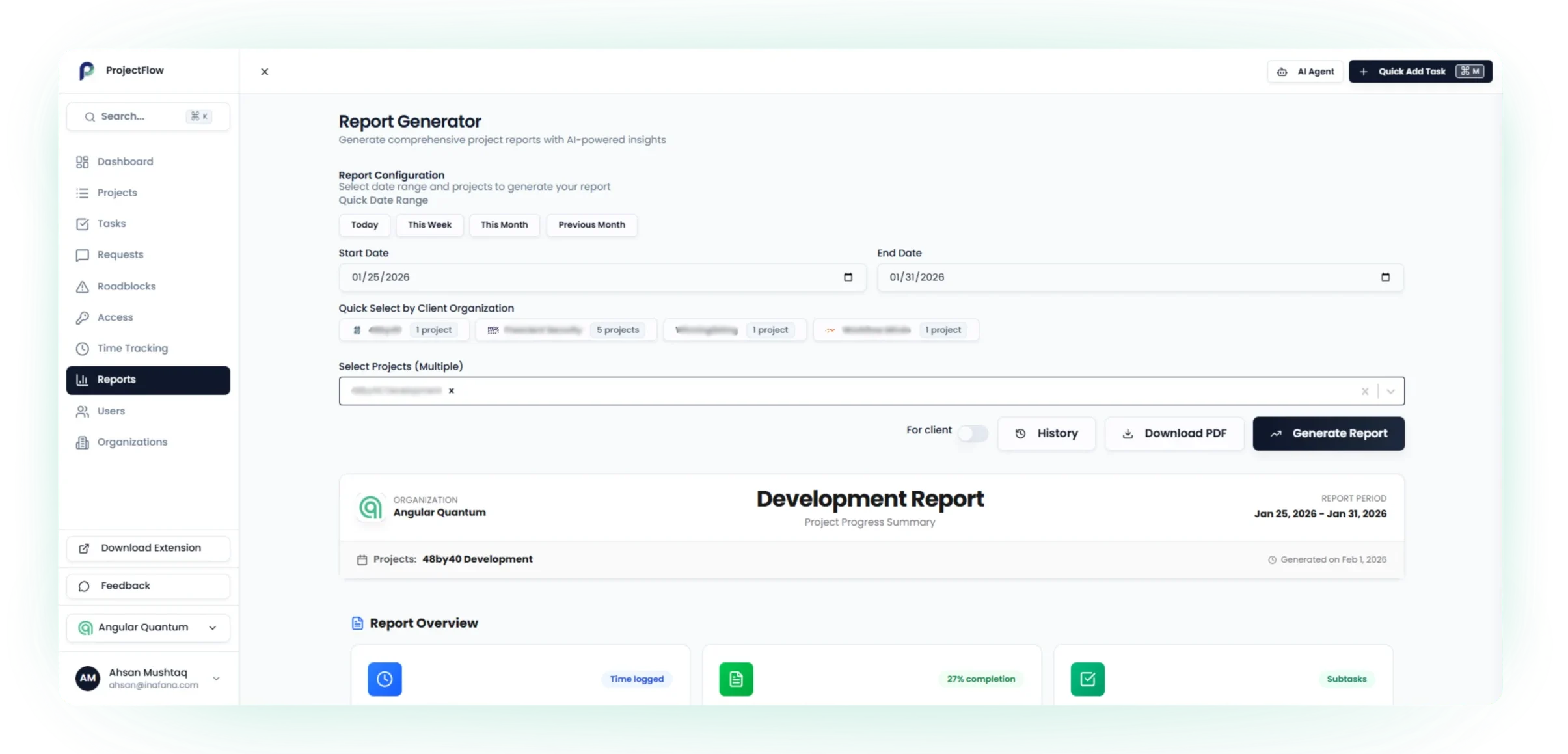View Roadblocks via warning icon
This screenshot has height=754, width=1568.
[83, 286]
